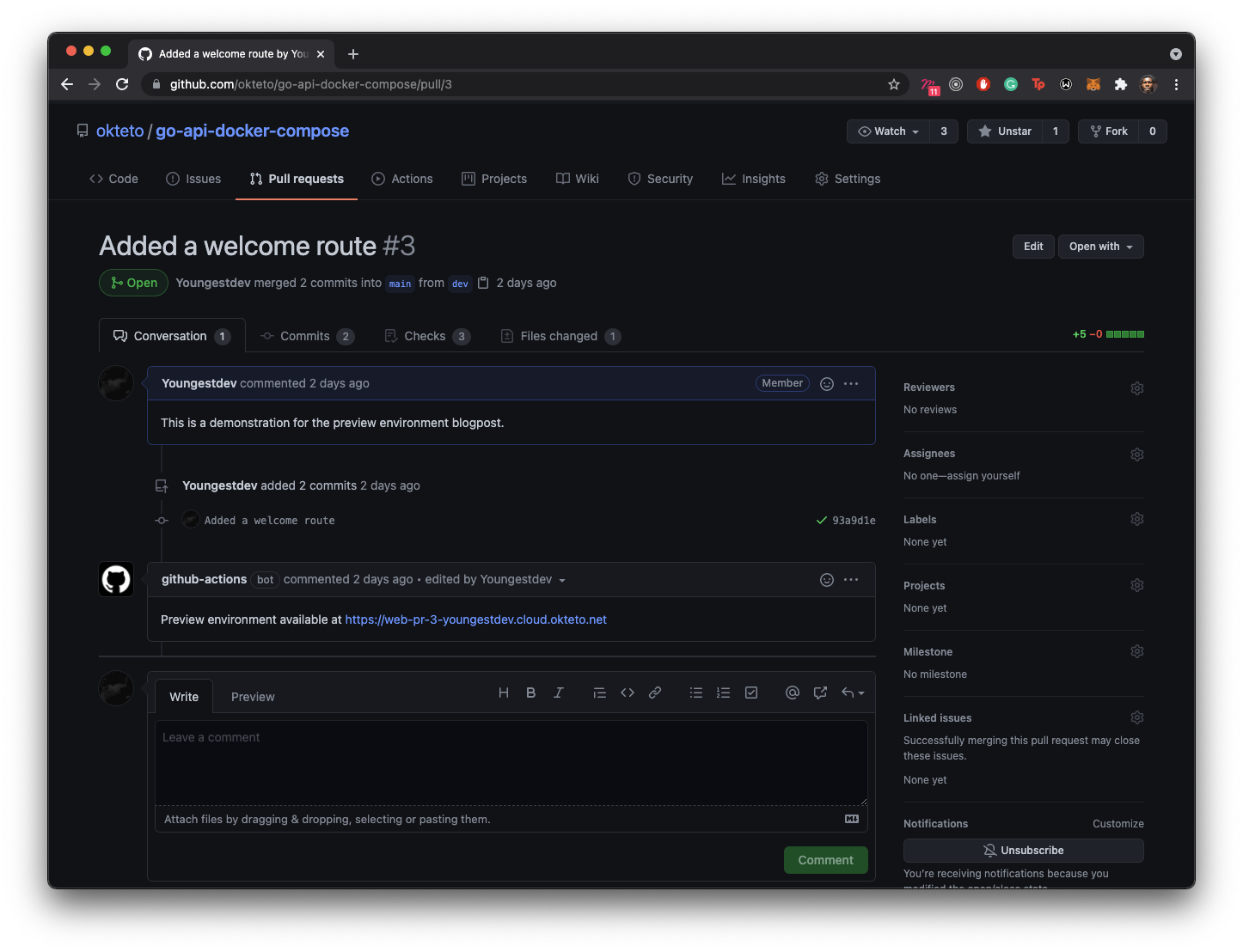
Task: Open the okteto preview environment link
Action: tap(475, 619)
